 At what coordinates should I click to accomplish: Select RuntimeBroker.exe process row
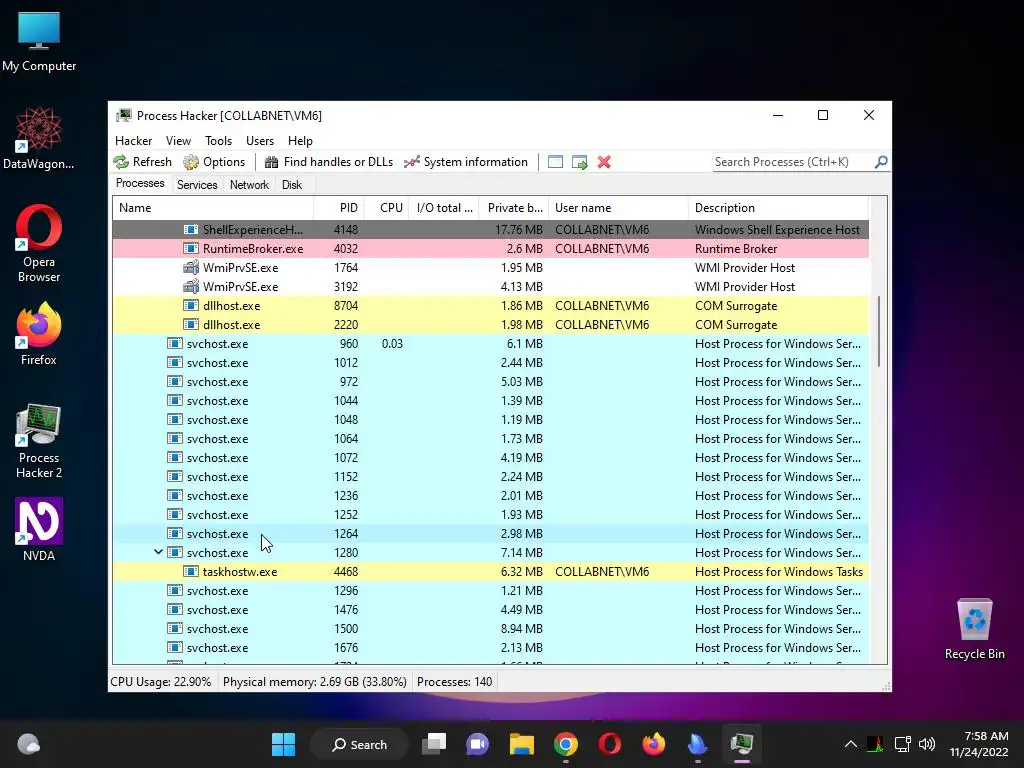pyautogui.click(x=490, y=249)
